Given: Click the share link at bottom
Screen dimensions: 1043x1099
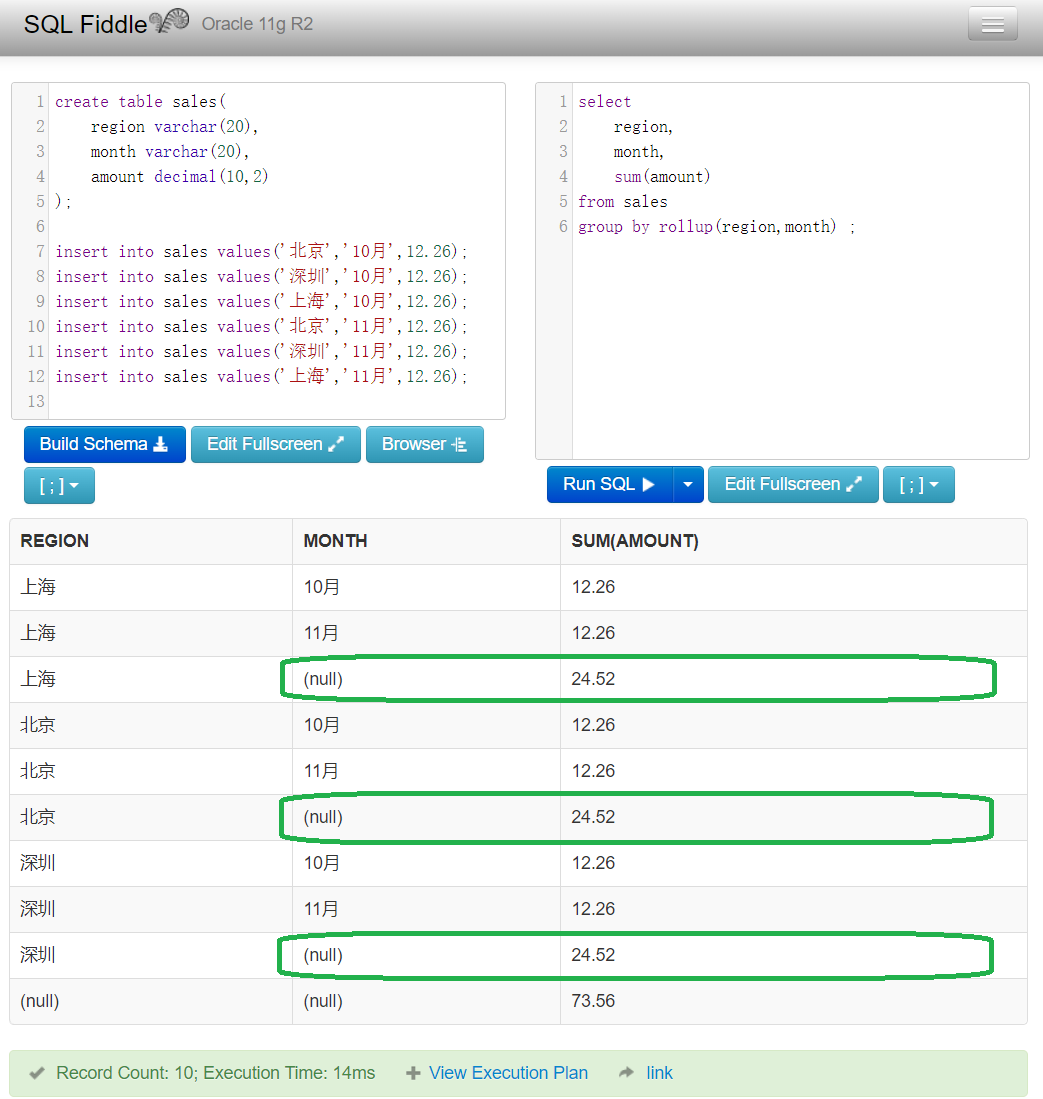Looking at the screenshot, I should click(659, 1073).
